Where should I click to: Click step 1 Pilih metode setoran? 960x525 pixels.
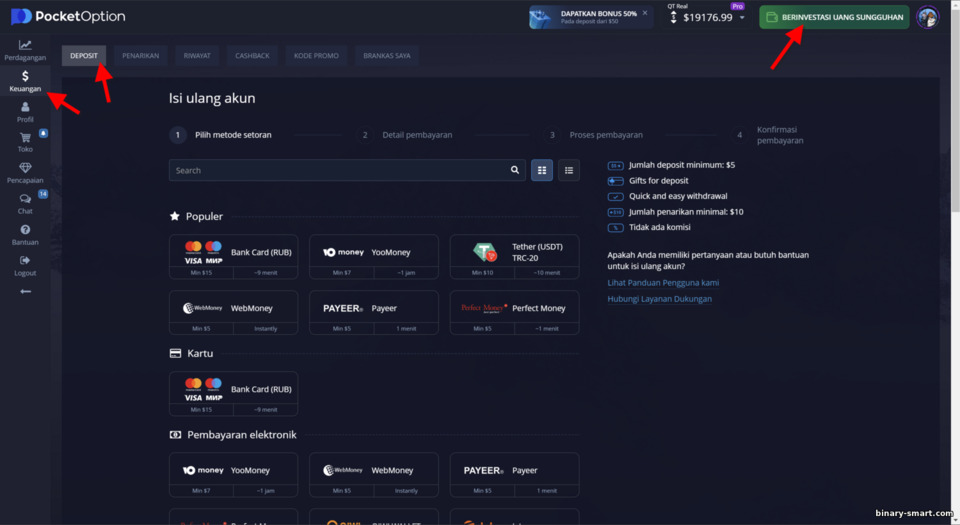pos(221,135)
